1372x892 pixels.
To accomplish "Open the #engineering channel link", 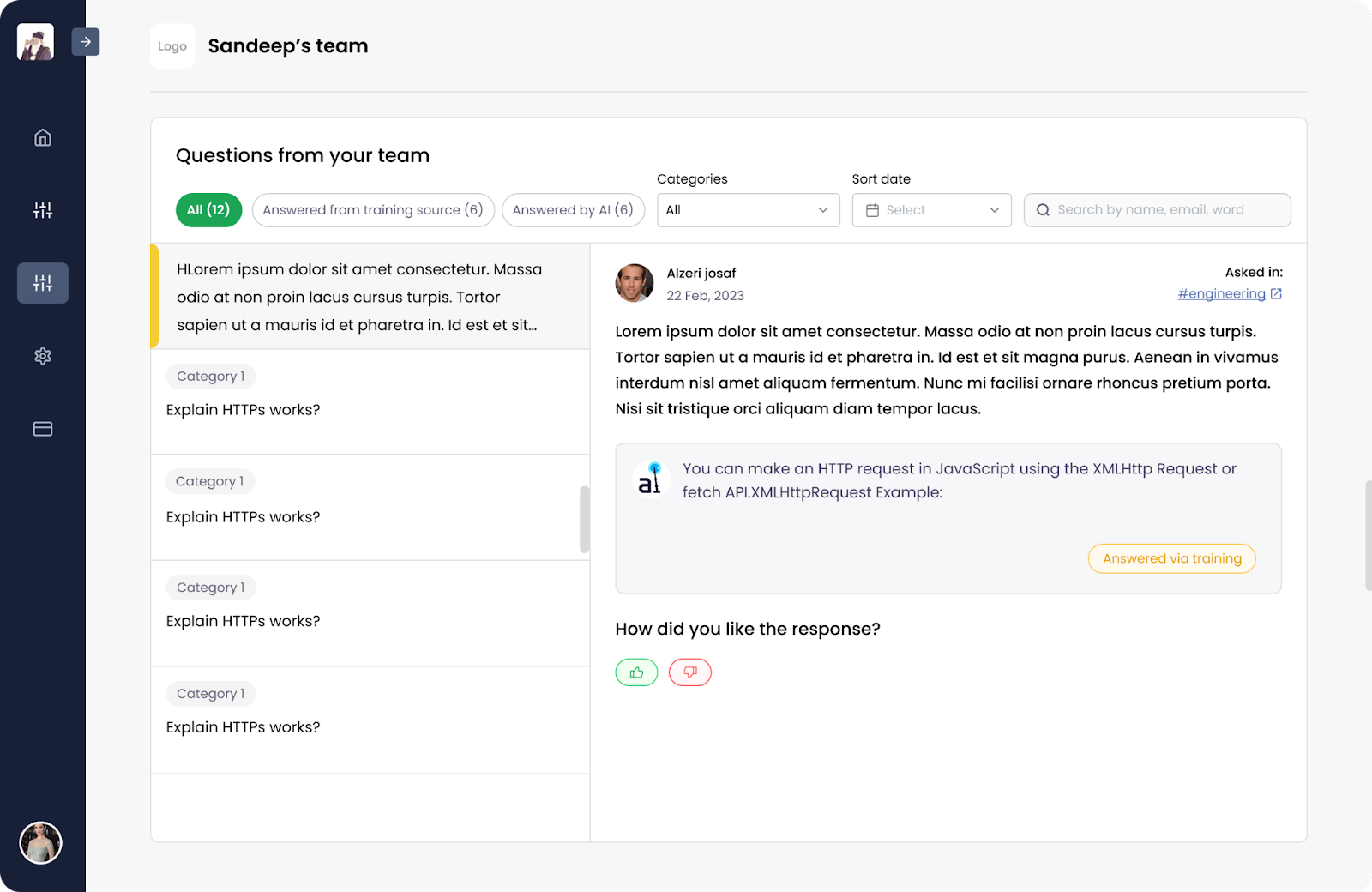I will pyautogui.click(x=1222, y=292).
